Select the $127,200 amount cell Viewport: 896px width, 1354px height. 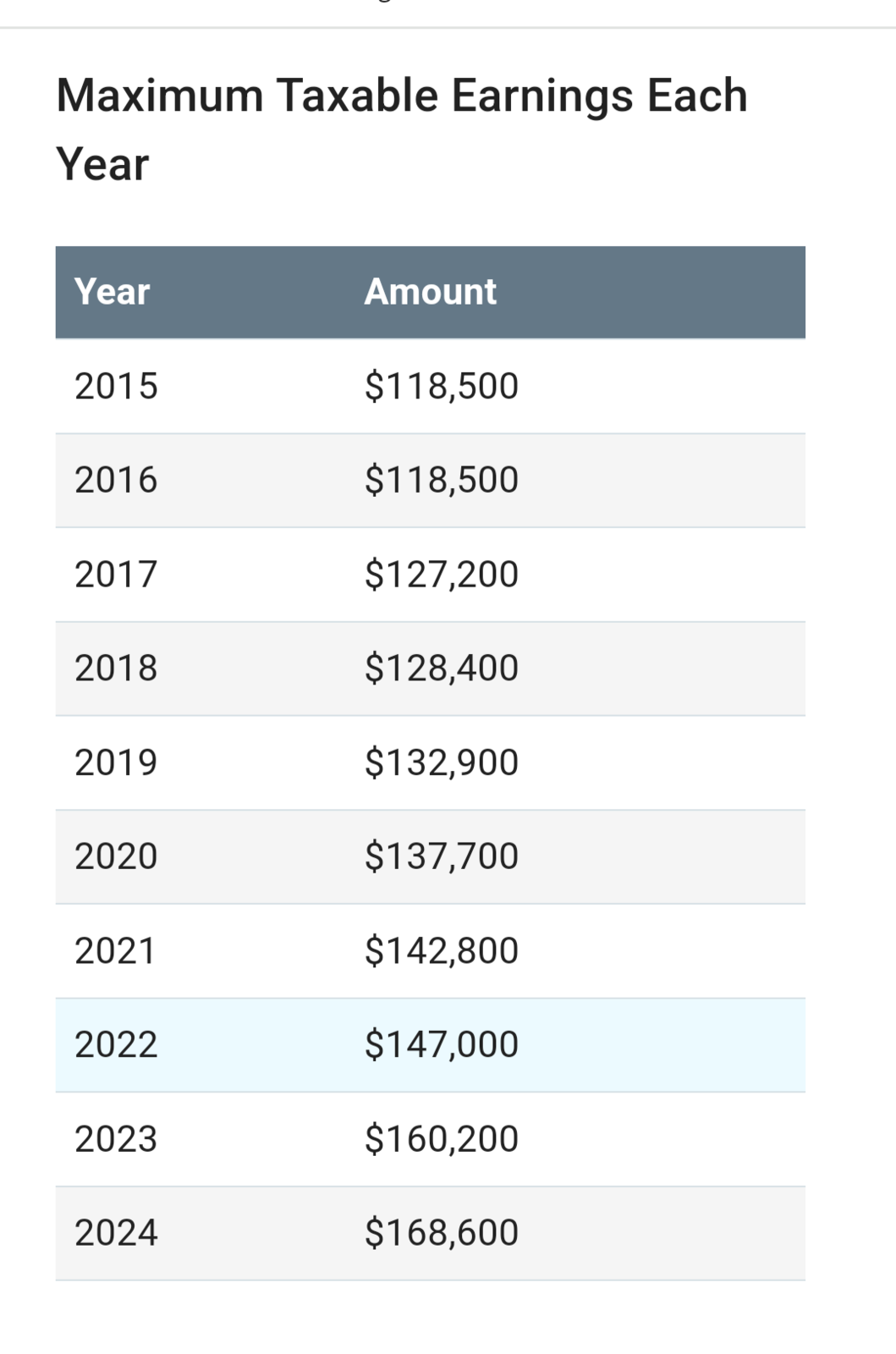tap(442, 575)
